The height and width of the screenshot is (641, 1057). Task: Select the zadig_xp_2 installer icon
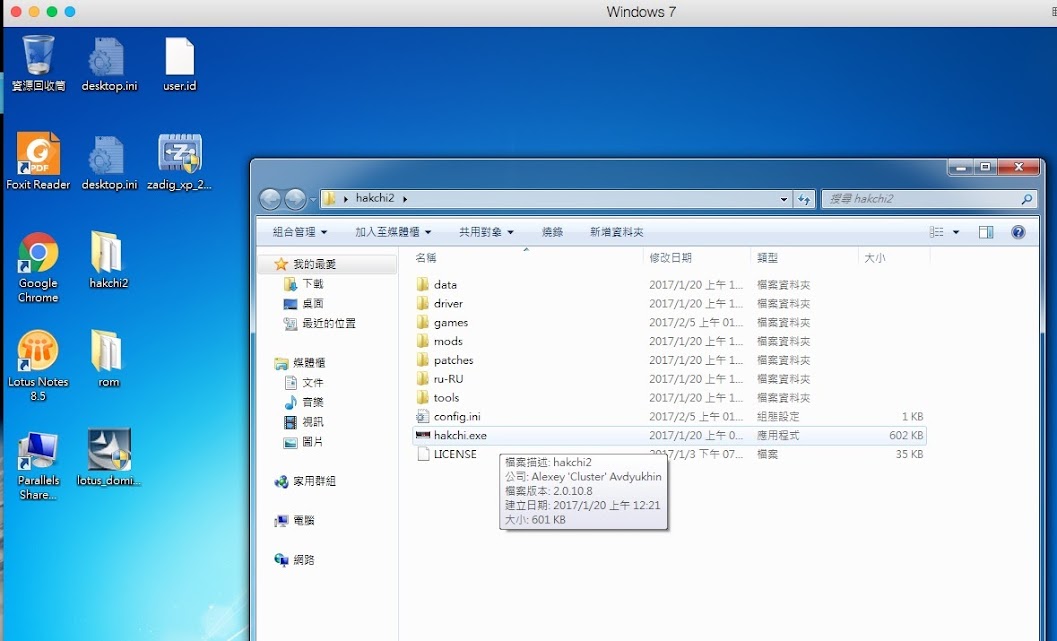(179, 161)
